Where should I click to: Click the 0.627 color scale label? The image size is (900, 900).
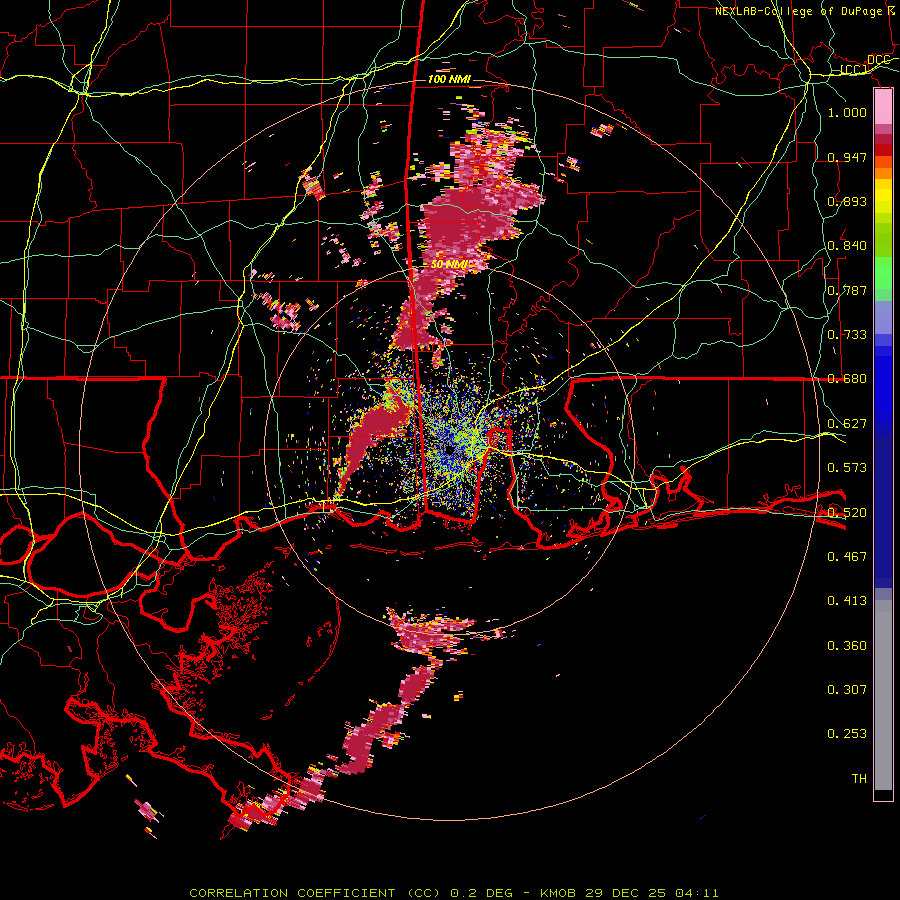point(847,424)
